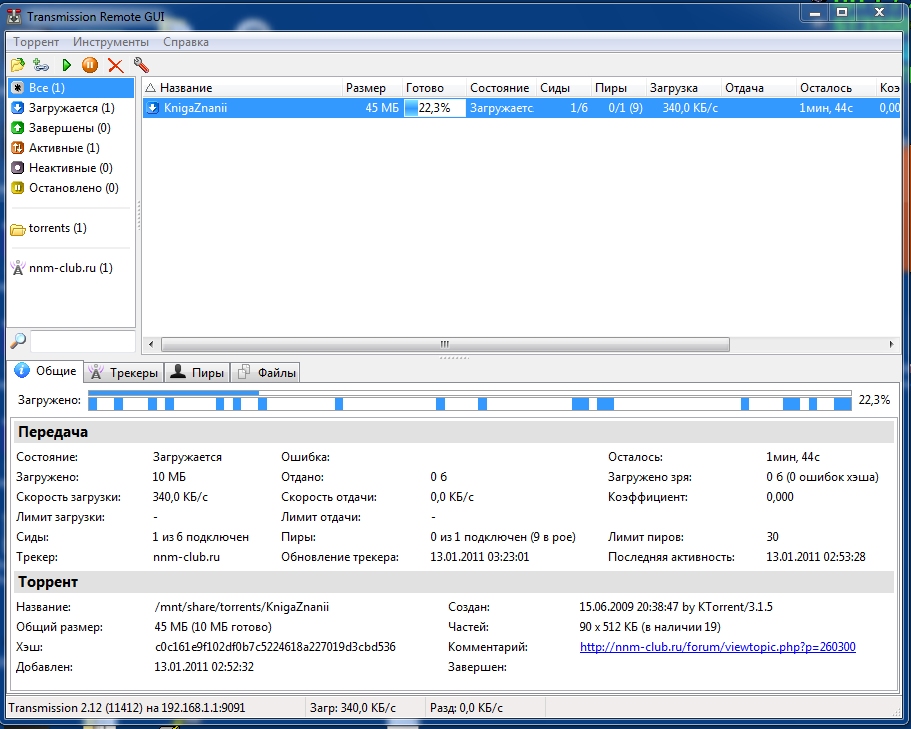911x729 pixels.
Task: Switch to the Общие tab
Action: tap(46, 371)
